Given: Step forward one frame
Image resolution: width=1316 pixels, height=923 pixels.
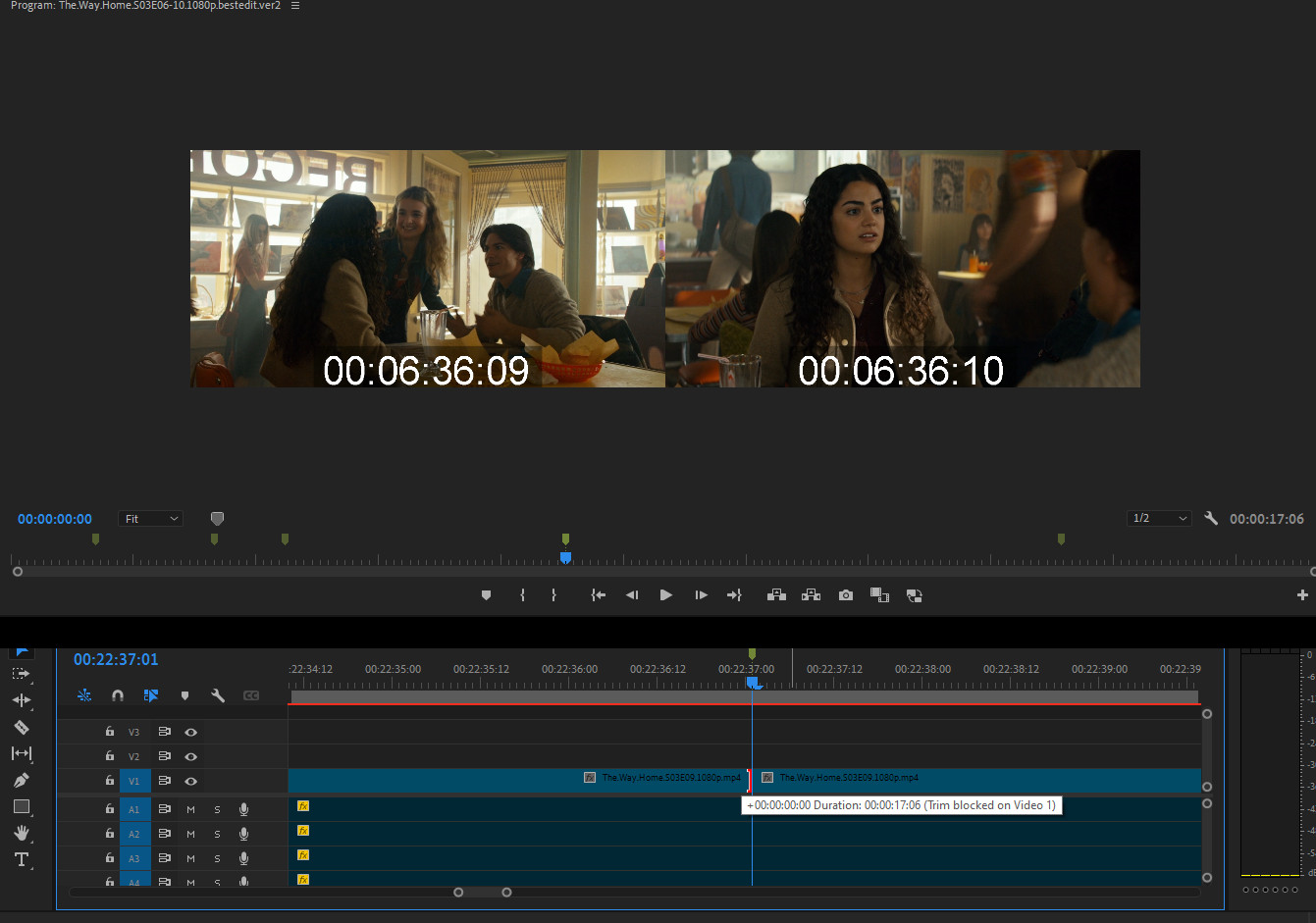Looking at the screenshot, I should coord(701,595).
